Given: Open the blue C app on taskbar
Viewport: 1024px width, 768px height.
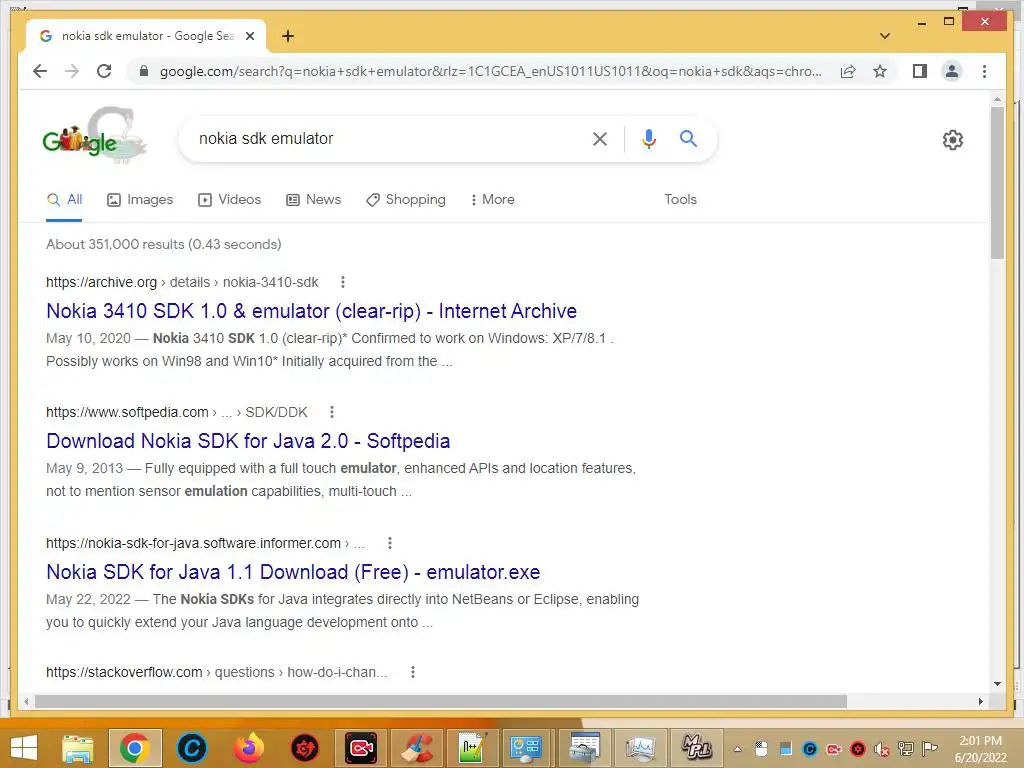Looking at the screenshot, I should tap(191, 748).
